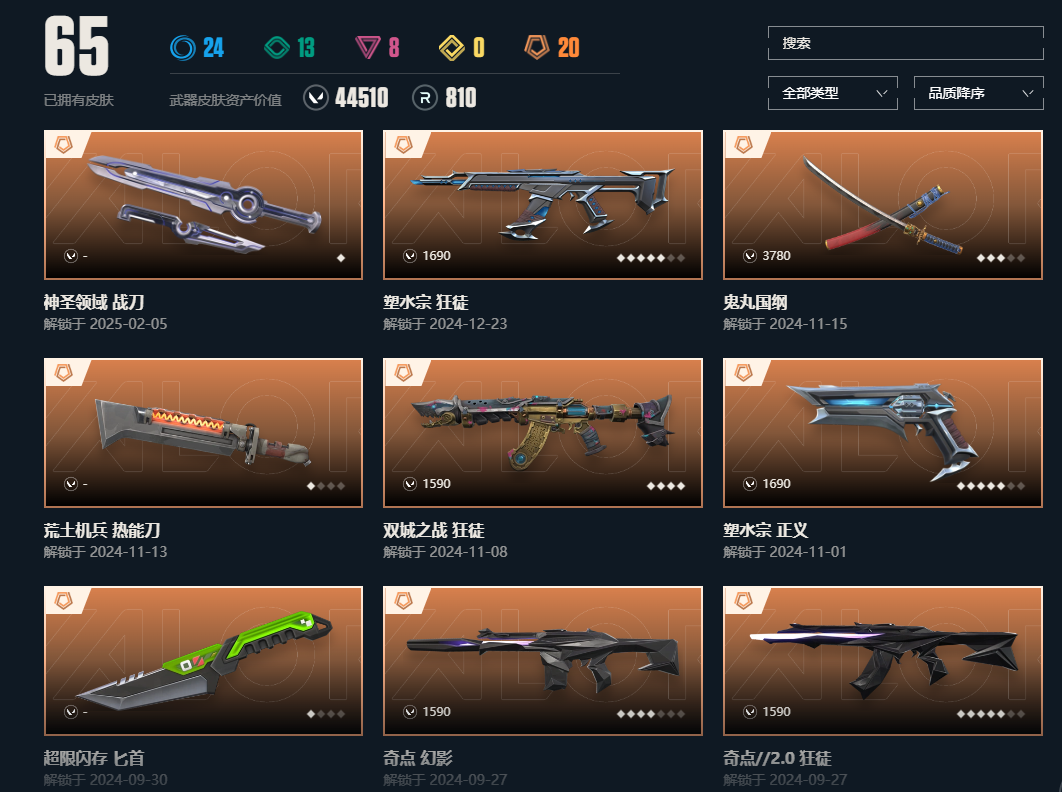Click the Radianite icon beside 810

click(425, 98)
